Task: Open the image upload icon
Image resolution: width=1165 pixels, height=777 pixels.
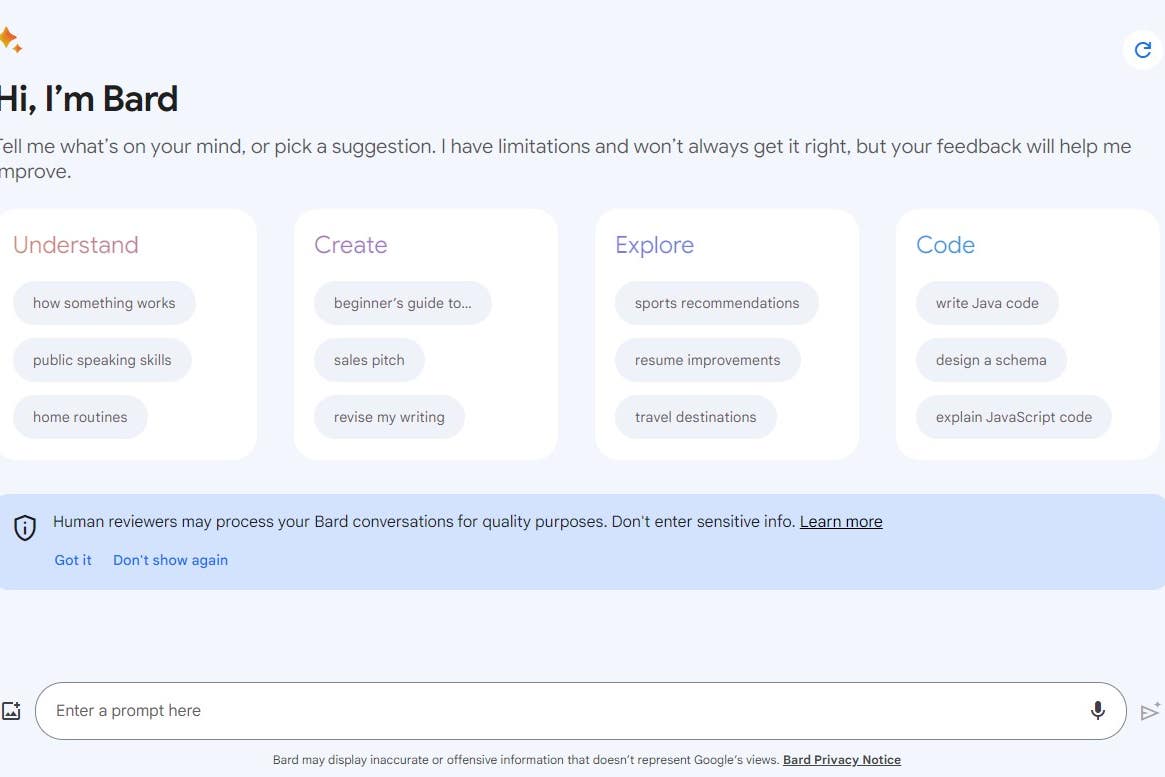Action: point(12,710)
